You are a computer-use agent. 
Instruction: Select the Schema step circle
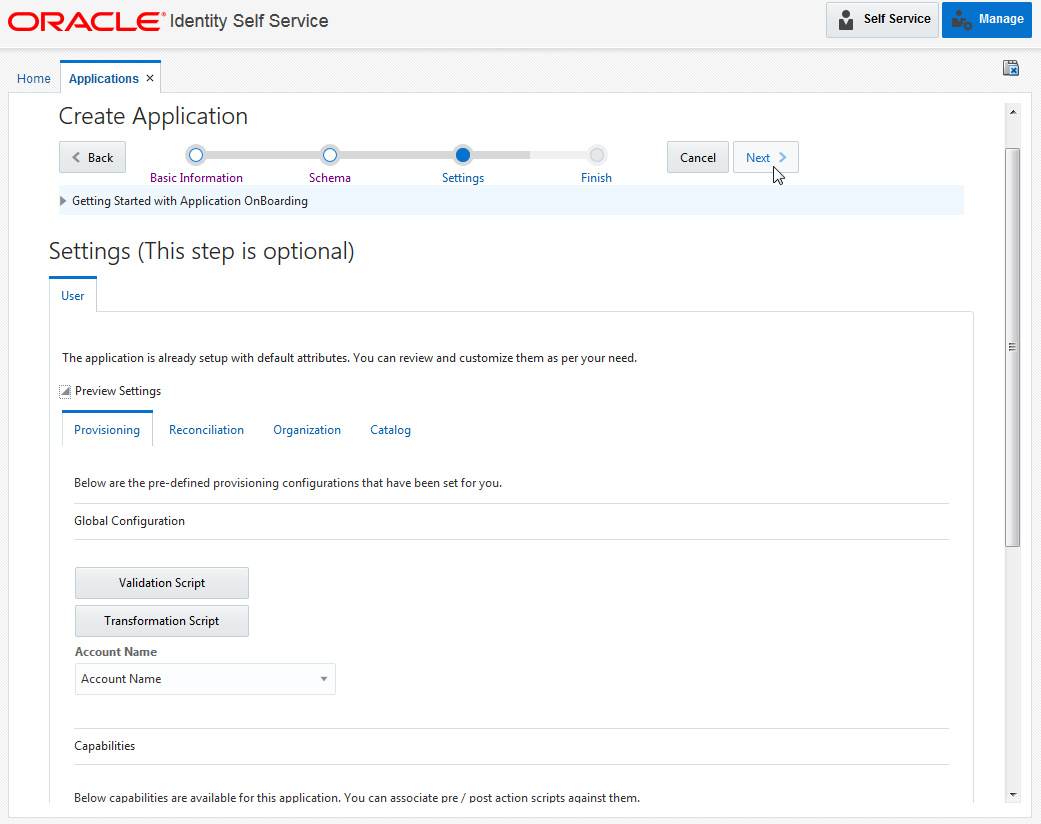coord(330,155)
